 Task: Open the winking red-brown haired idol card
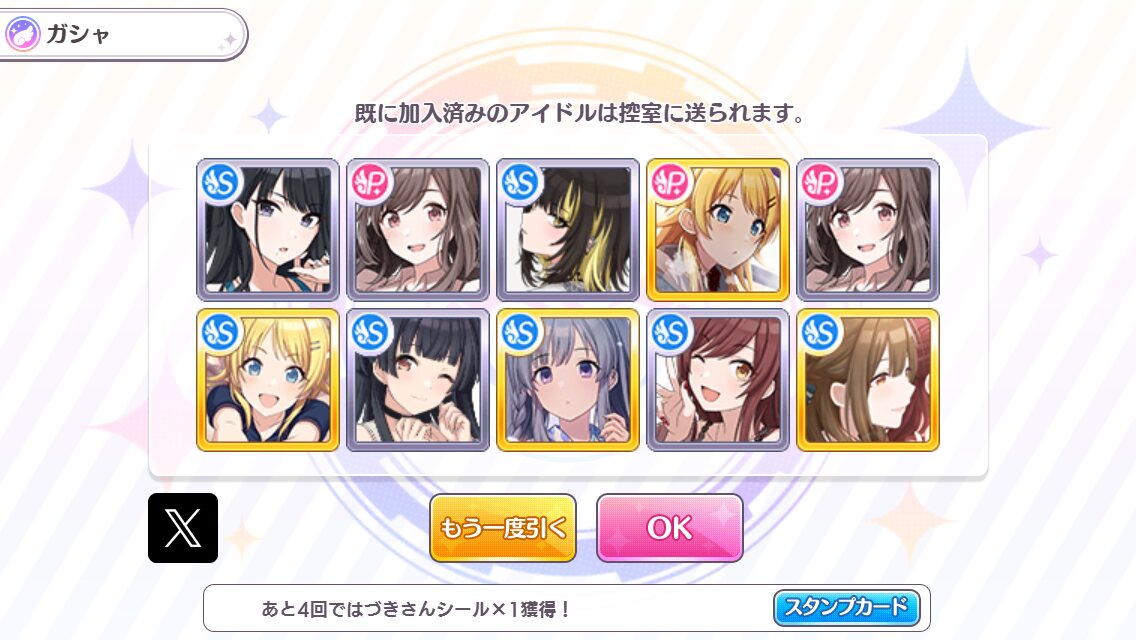pyautogui.click(x=718, y=380)
